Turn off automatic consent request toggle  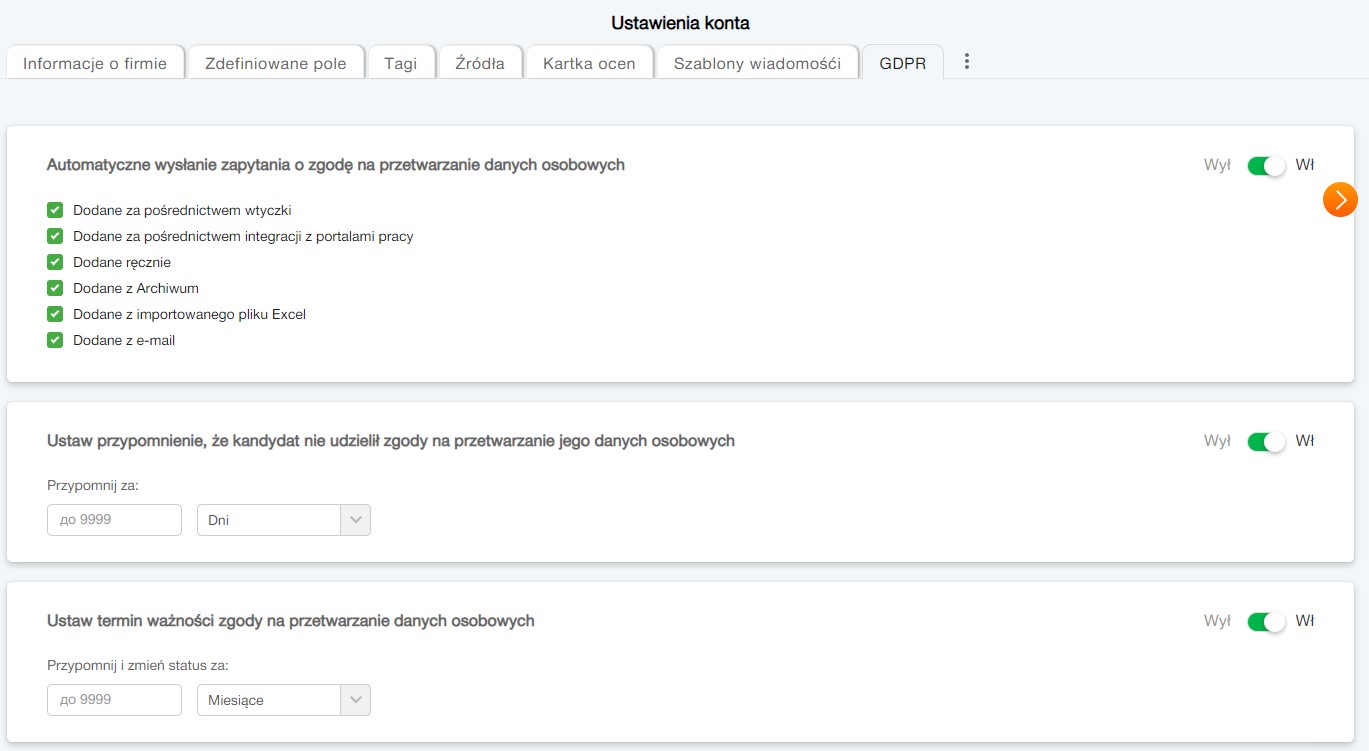[1265, 166]
